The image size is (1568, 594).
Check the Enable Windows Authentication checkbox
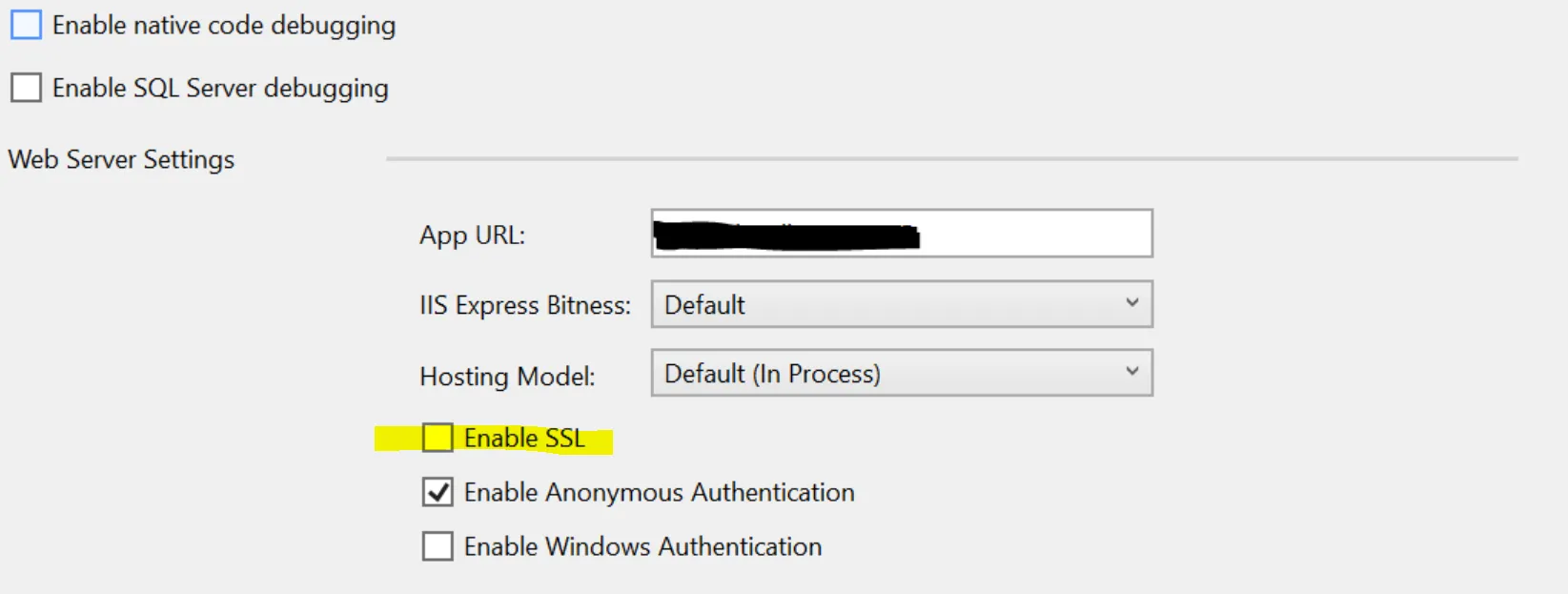point(438,546)
